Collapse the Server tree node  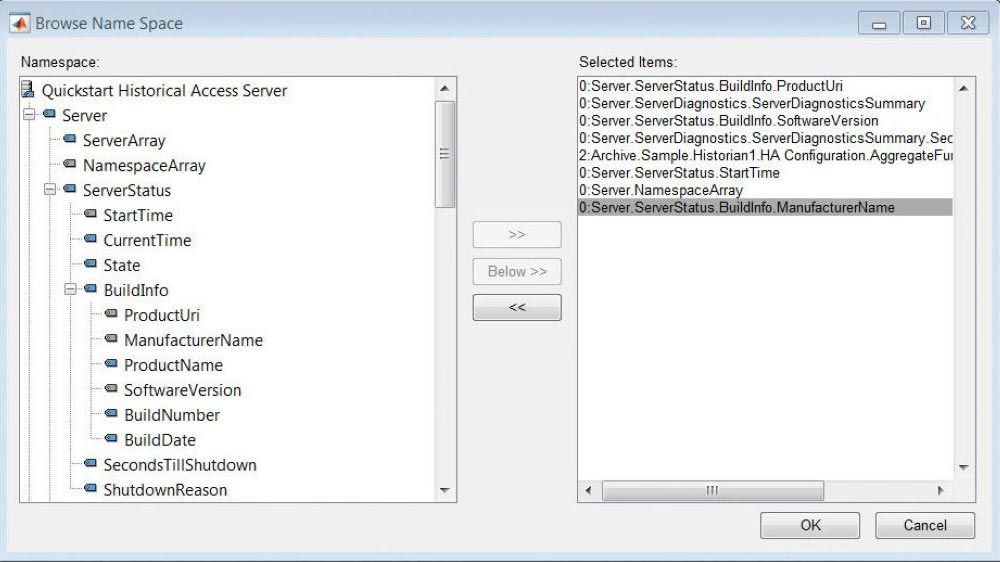coord(30,116)
